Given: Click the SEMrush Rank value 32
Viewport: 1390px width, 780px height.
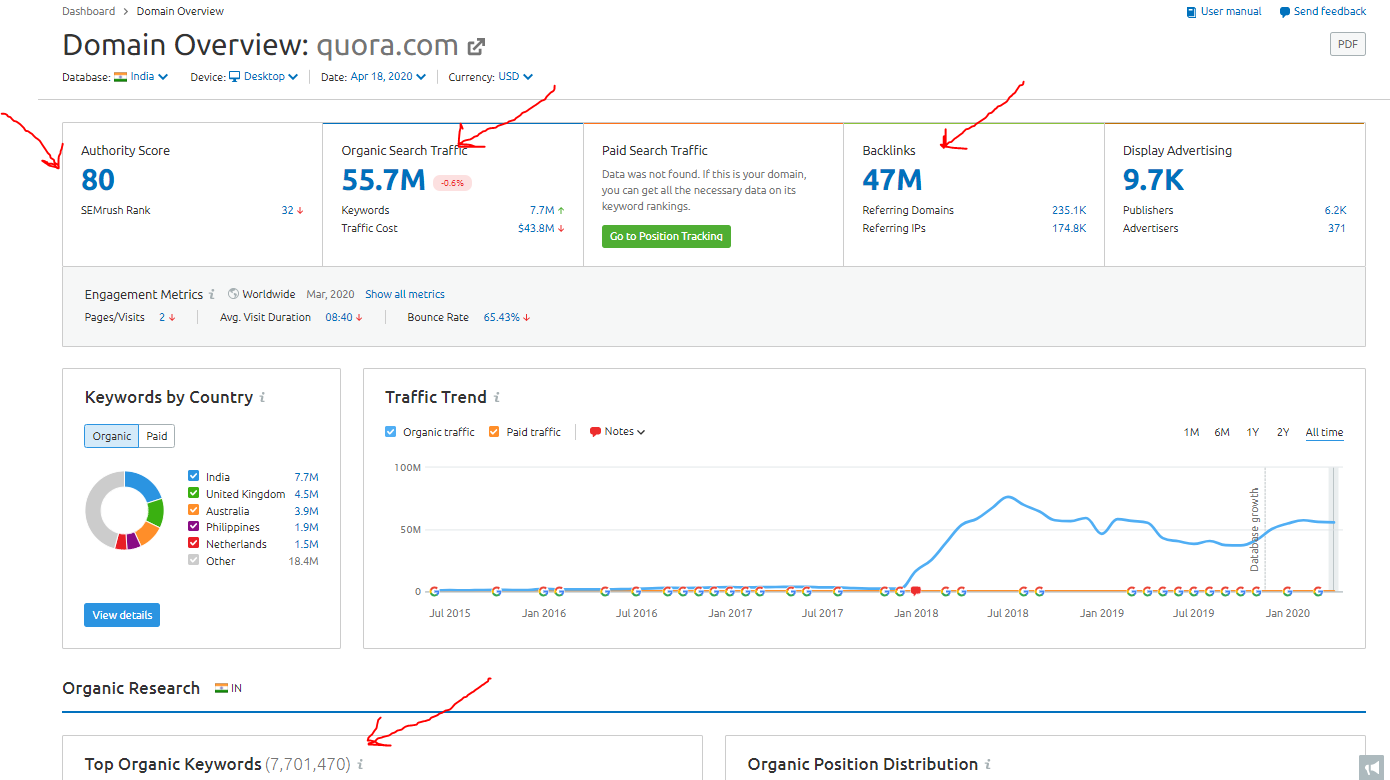Looking at the screenshot, I should 287,210.
